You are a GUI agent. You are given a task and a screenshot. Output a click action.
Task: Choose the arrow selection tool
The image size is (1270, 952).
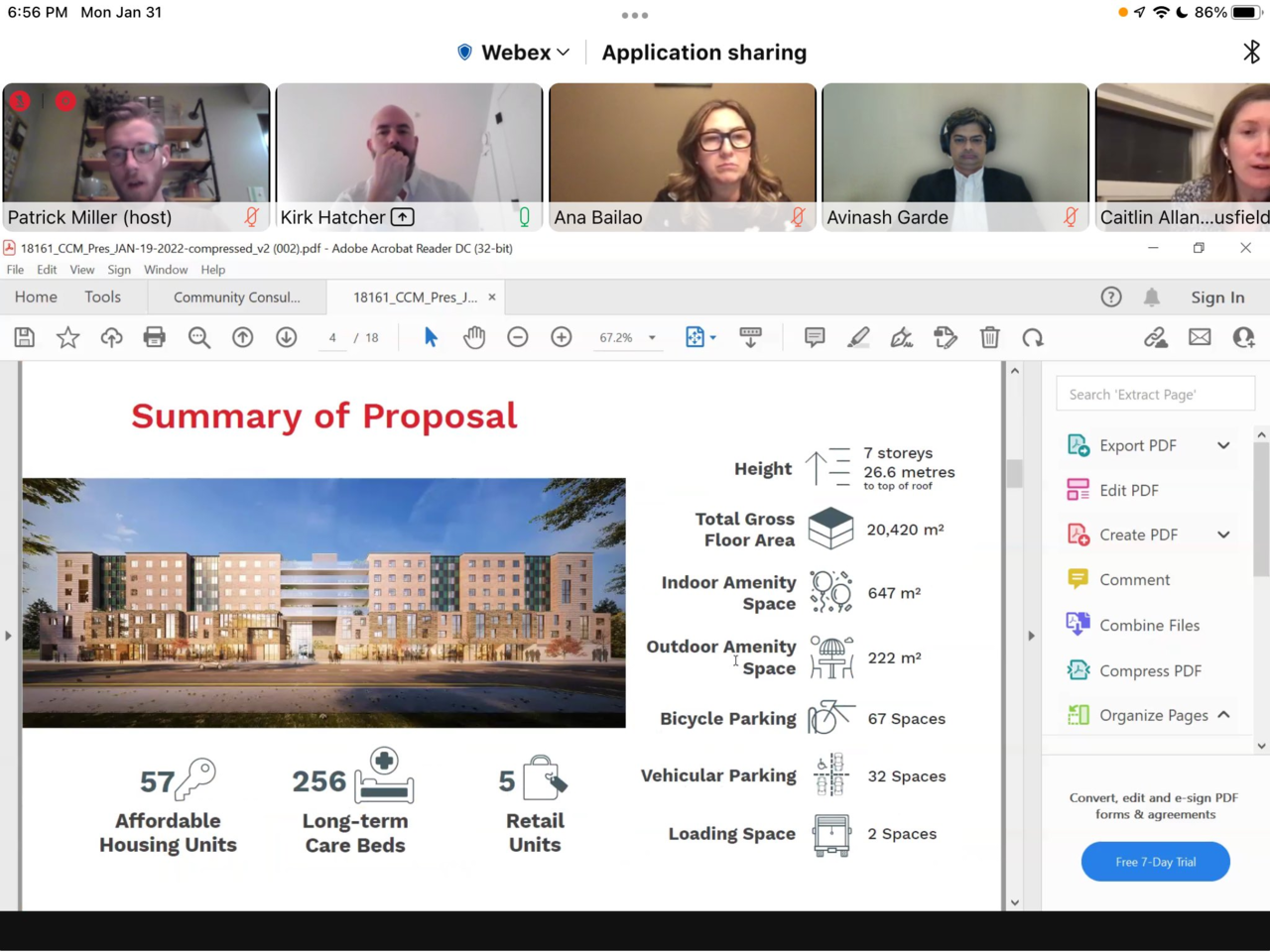[431, 337]
